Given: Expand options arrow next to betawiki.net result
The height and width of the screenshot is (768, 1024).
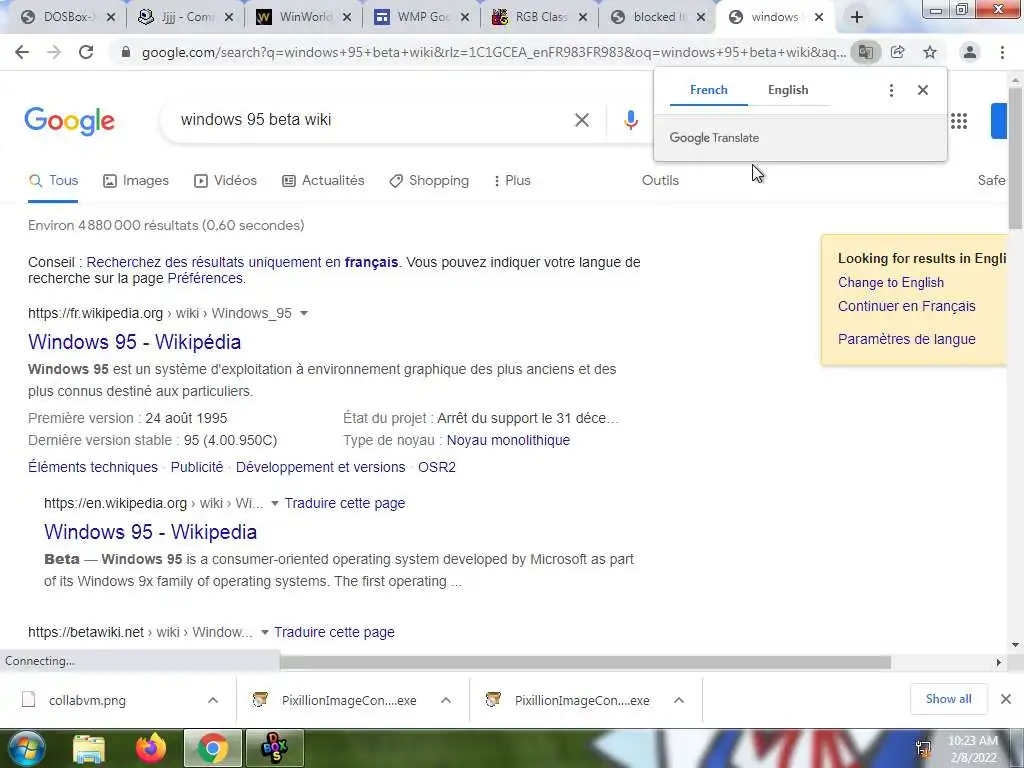Looking at the screenshot, I should coord(264,633).
